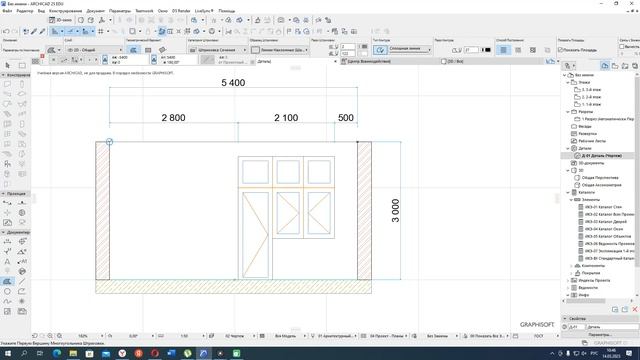The height and width of the screenshot is (360, 640).
Task: Open Общая Перспектива in the navigator
Action: [x=600, y=178]
